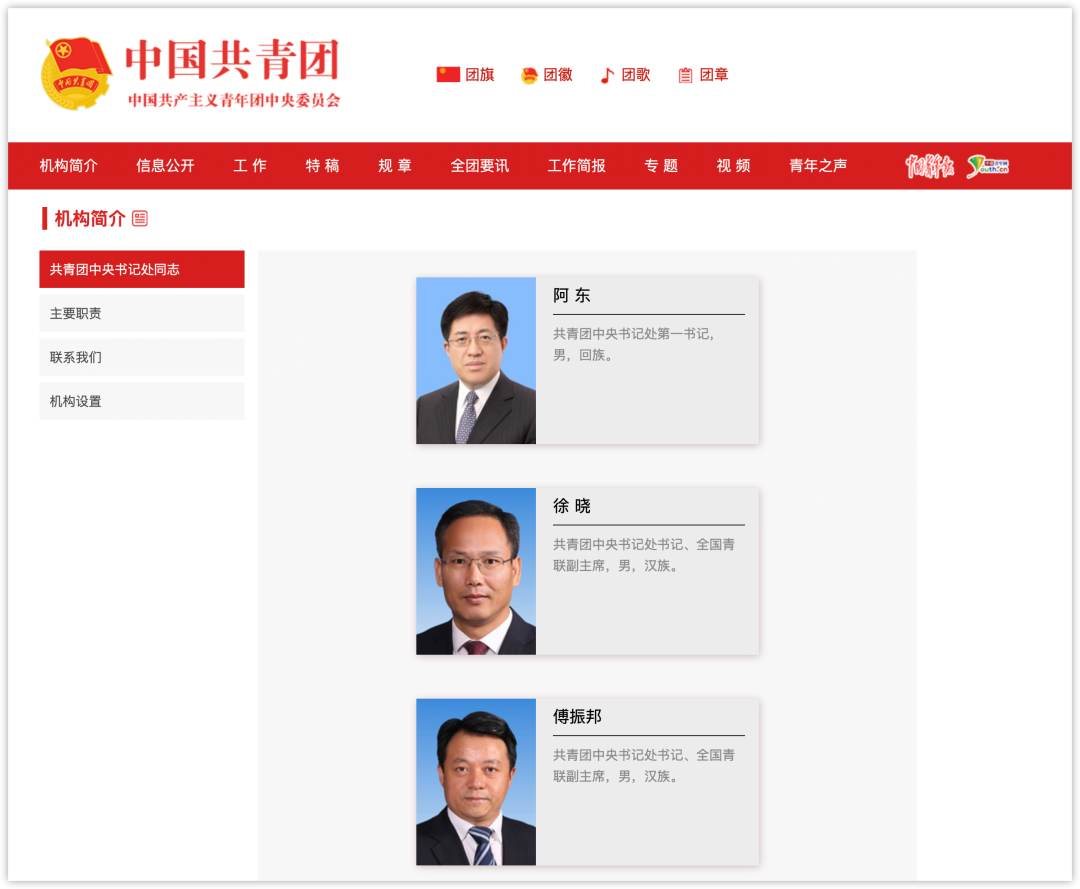Click 机构设置 in the left sidebar

click(x=141, y=401)
